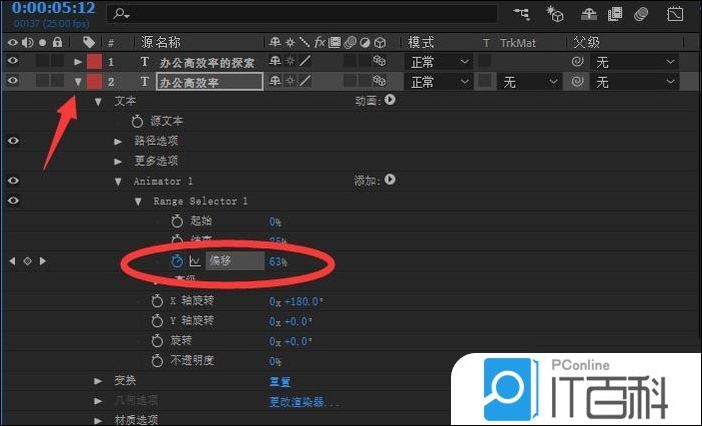Viewport: 702px width, 426px height.
Task: Click the label tag column header icon
Action: pos(89,43)
